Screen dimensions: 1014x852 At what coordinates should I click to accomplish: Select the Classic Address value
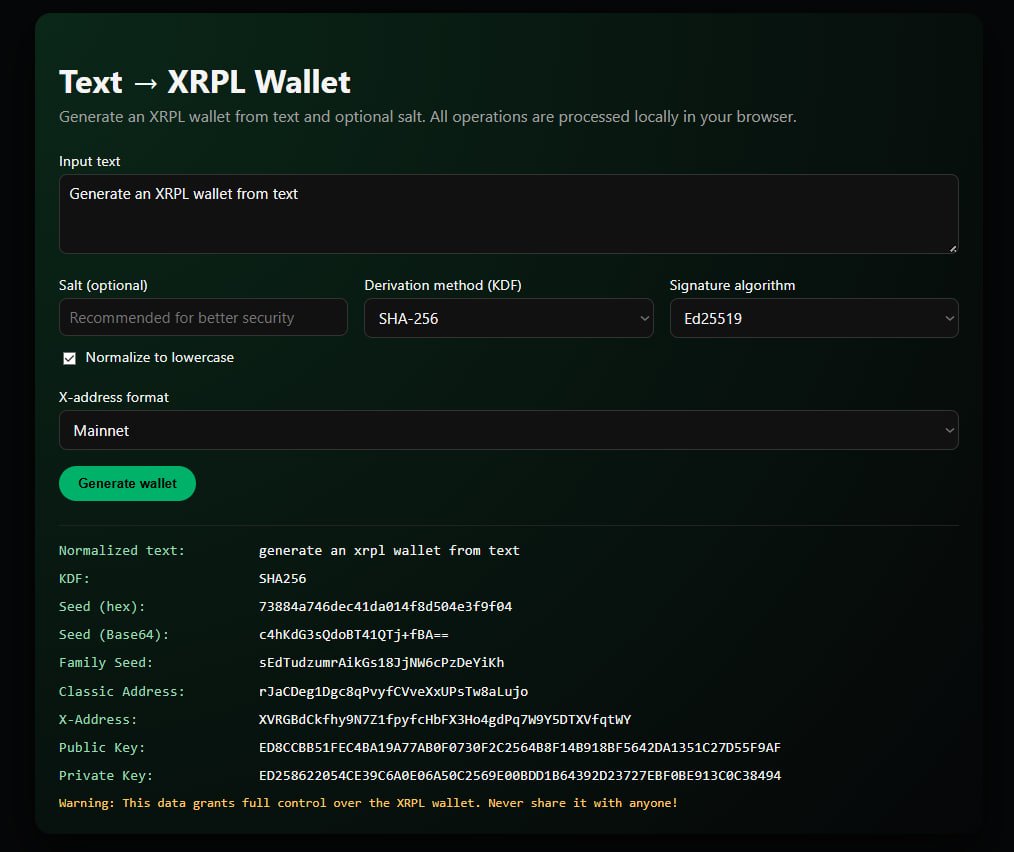pyautogui.click(x=395, y=691)
